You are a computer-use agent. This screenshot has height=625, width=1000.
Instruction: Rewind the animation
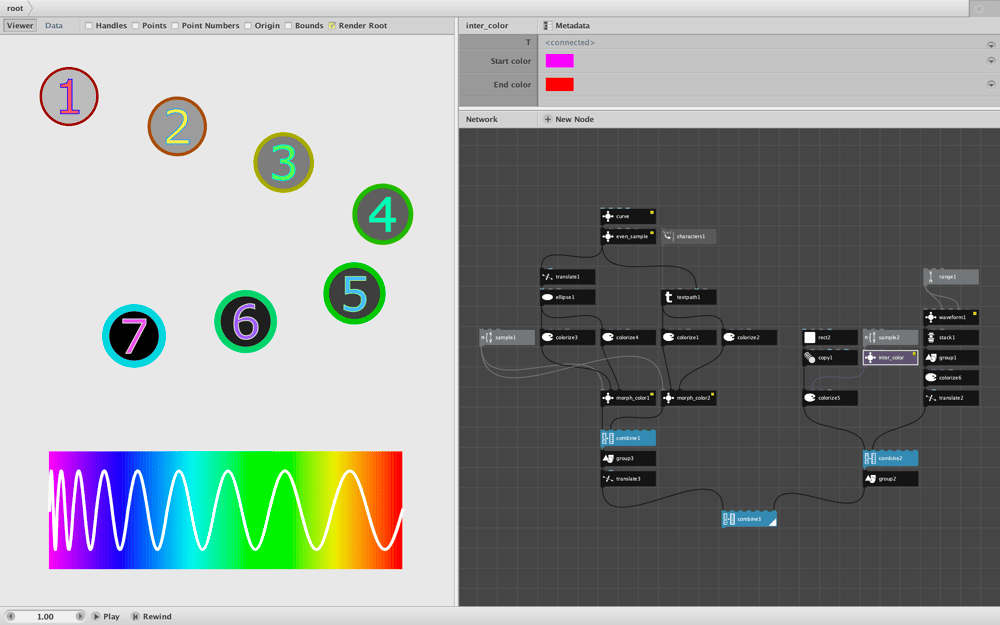[x=152, y=617]
